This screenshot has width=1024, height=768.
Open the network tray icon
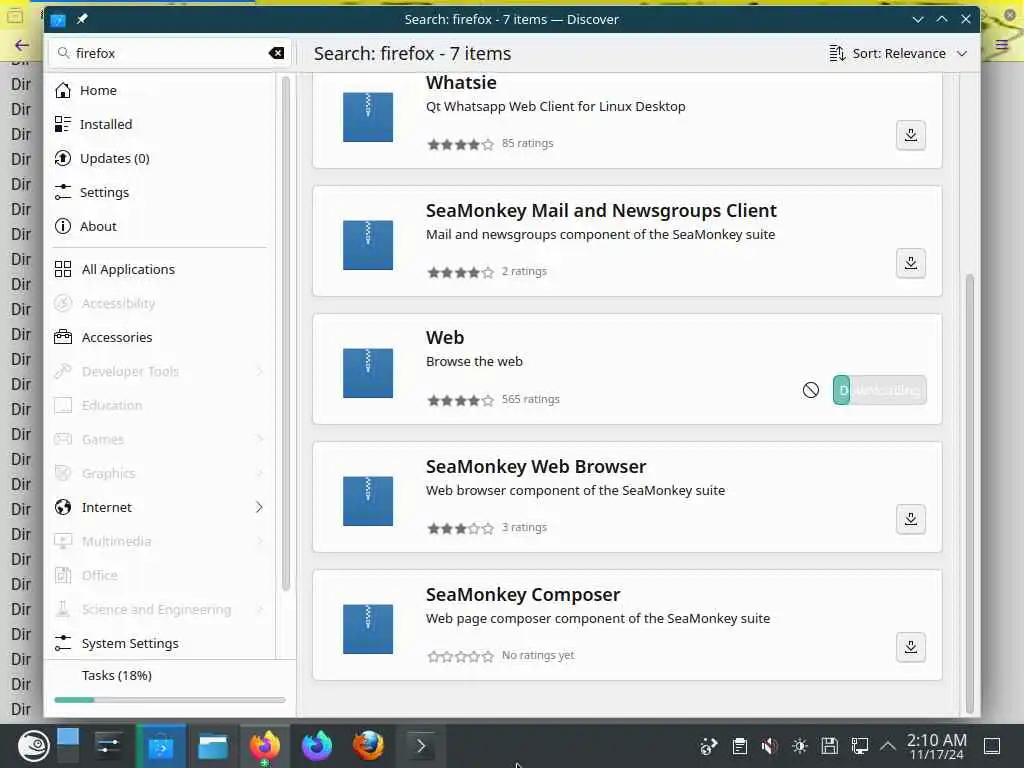(859, 746)
